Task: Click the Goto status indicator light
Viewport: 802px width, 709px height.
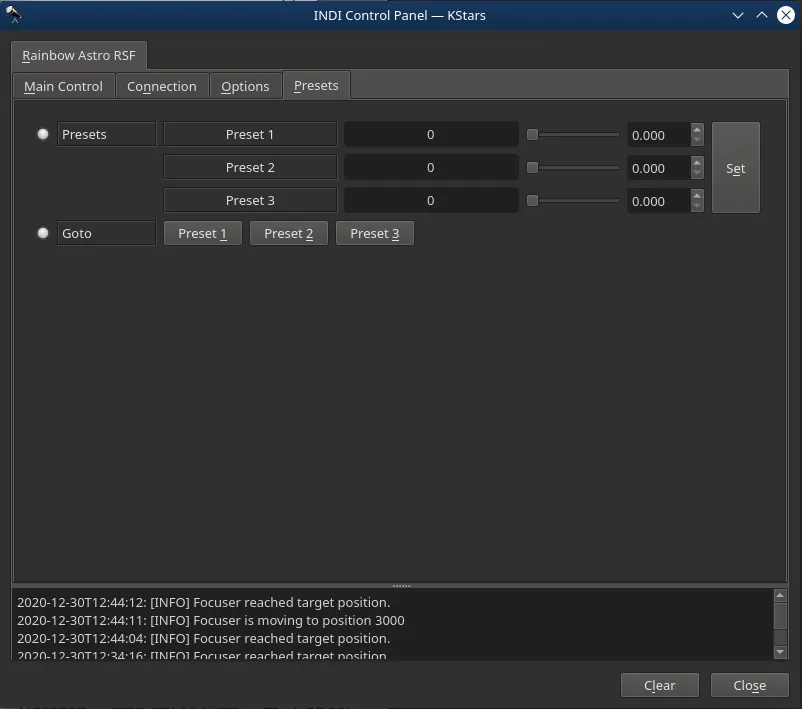Action: (43, 233)
